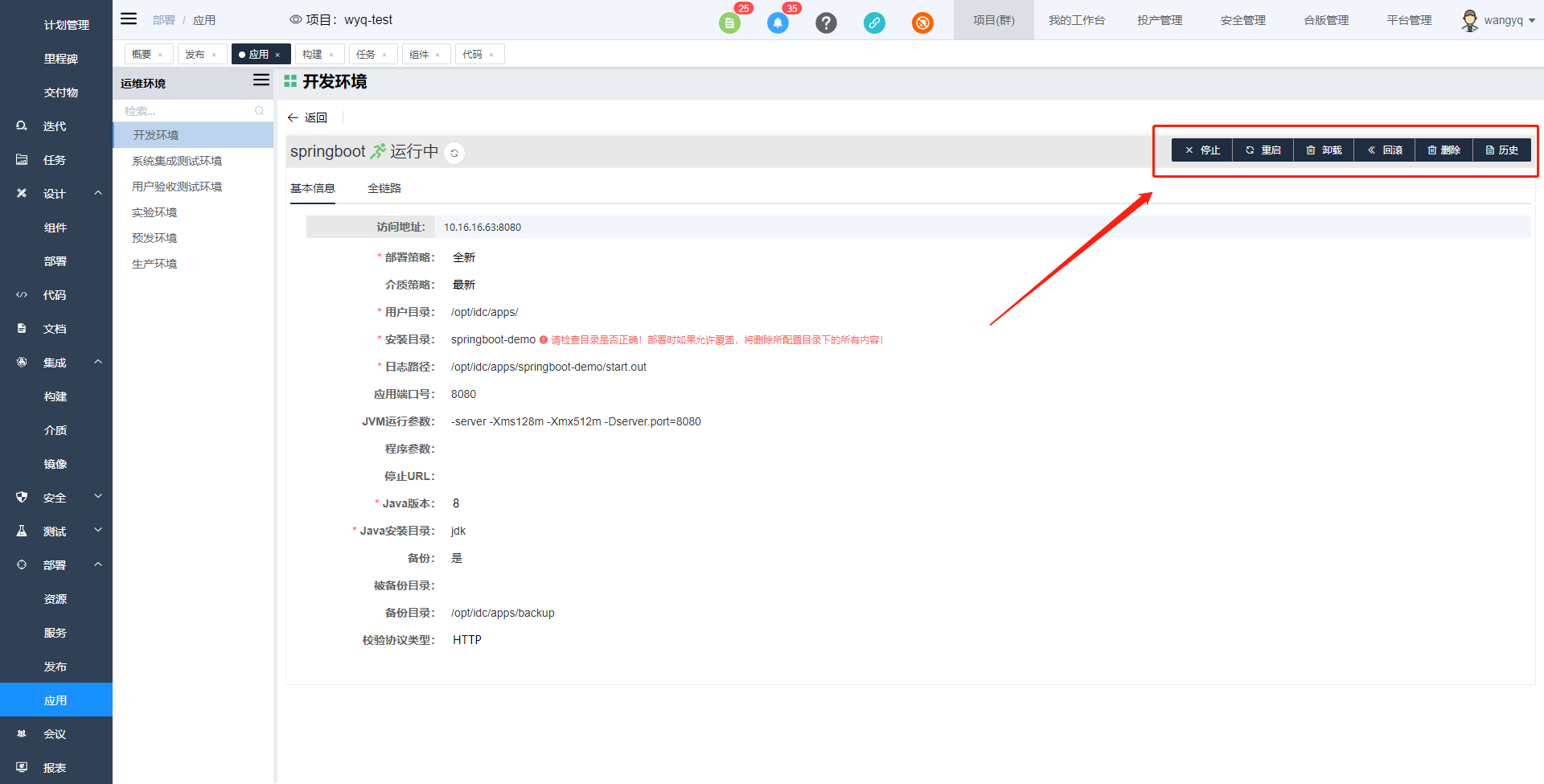
Task: Expand the 安全 sidebar section
Action: pyautogui.click(x=54, y=497)
